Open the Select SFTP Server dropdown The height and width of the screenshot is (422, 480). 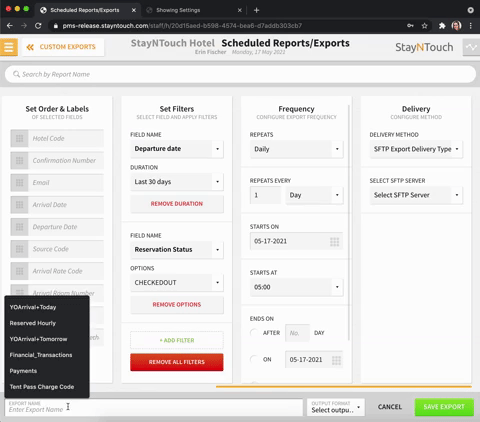tap(416, 195)
